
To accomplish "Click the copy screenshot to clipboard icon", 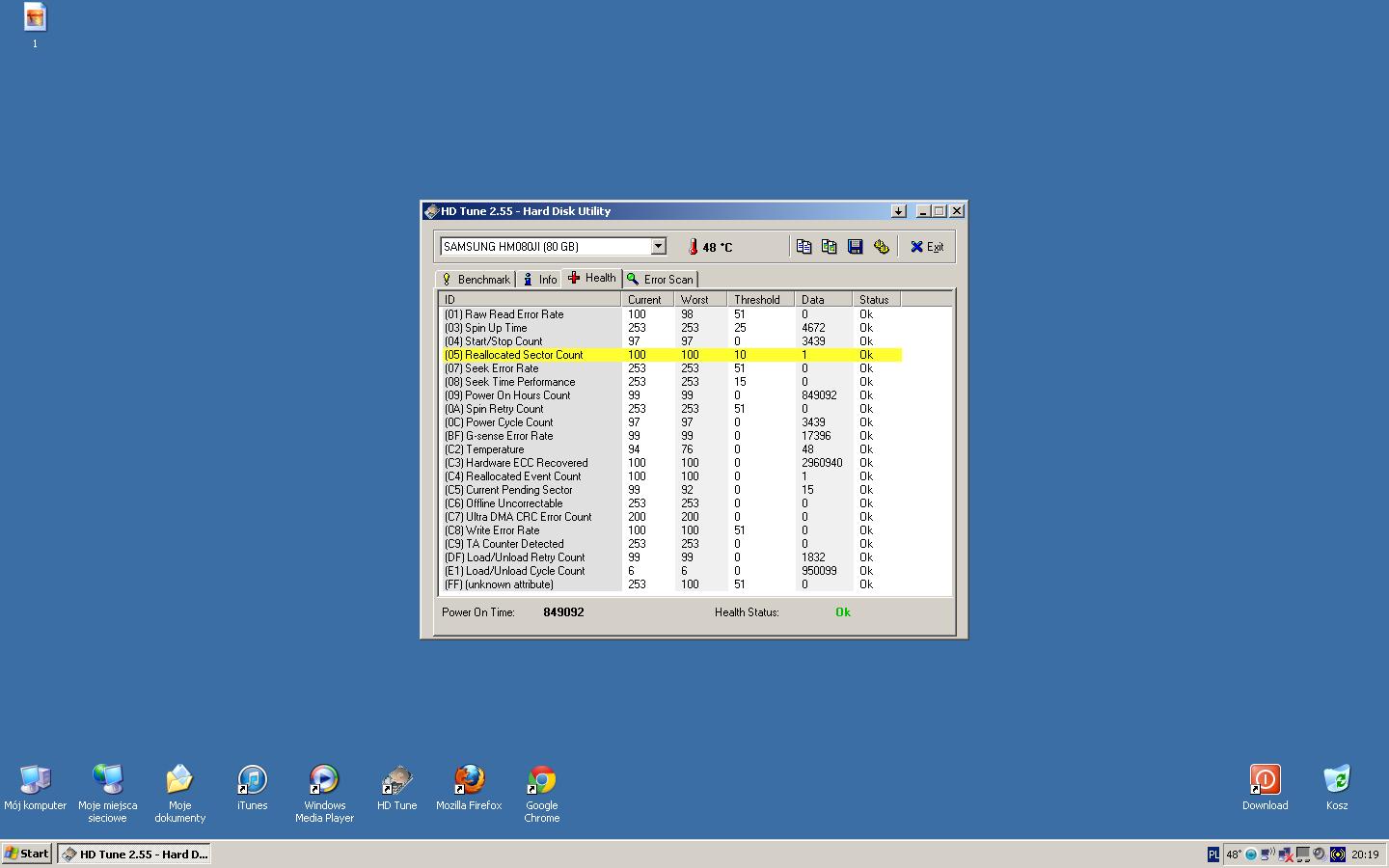I will [830, 247].
